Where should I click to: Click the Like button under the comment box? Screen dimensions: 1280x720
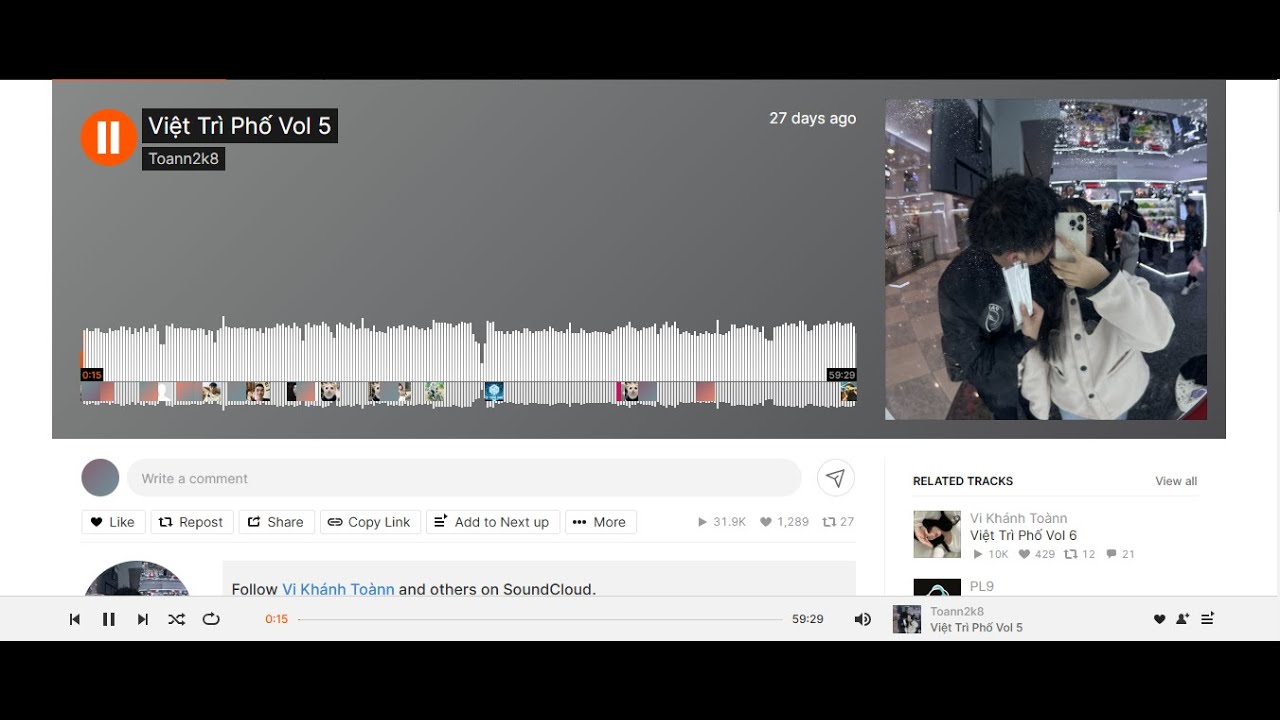(x=113, y=522)
